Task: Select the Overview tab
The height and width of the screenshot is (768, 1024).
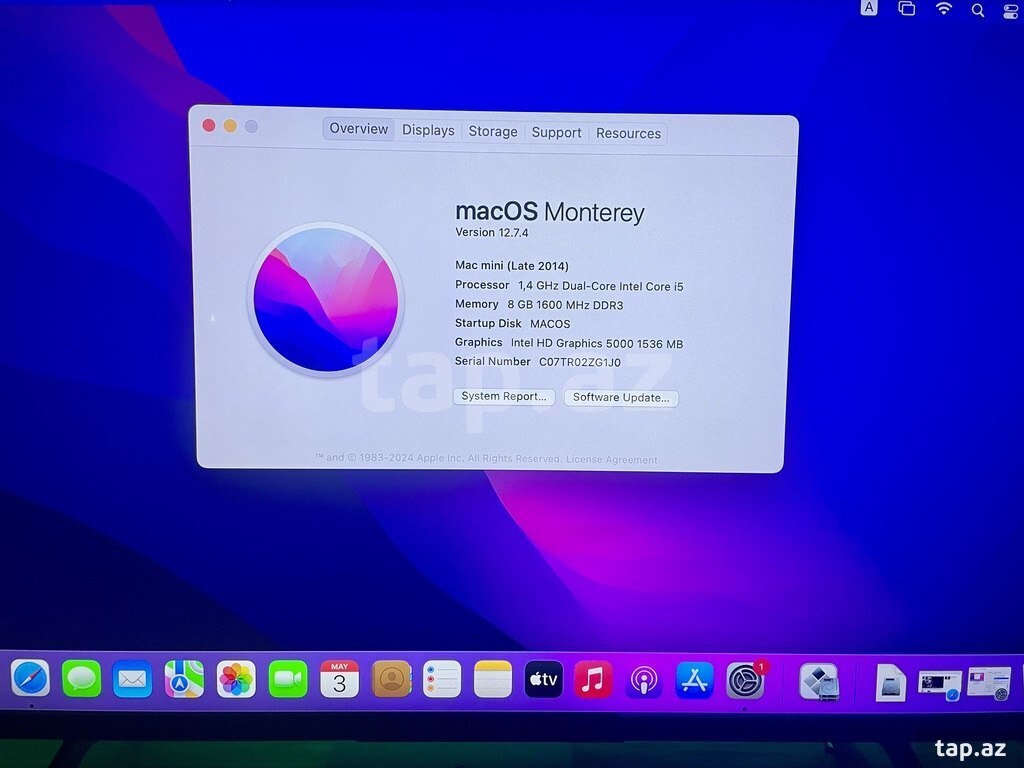Action: tap(359, 129)
